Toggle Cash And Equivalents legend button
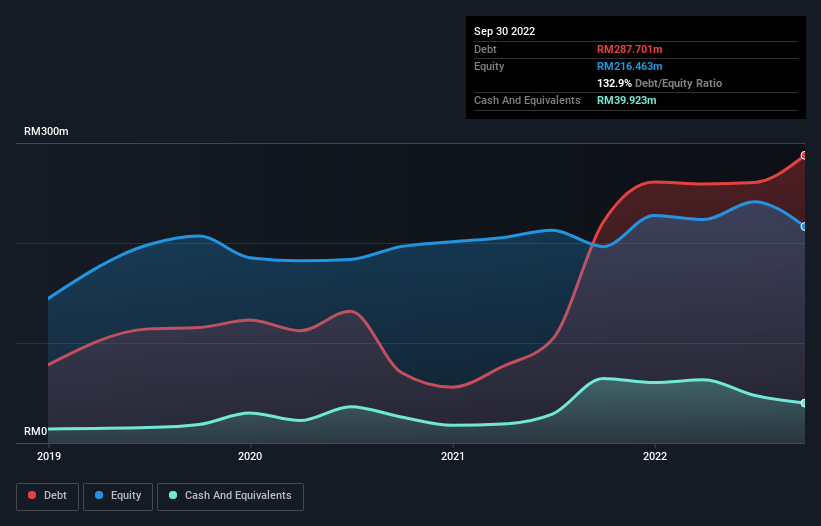 [x=230, y=496]
